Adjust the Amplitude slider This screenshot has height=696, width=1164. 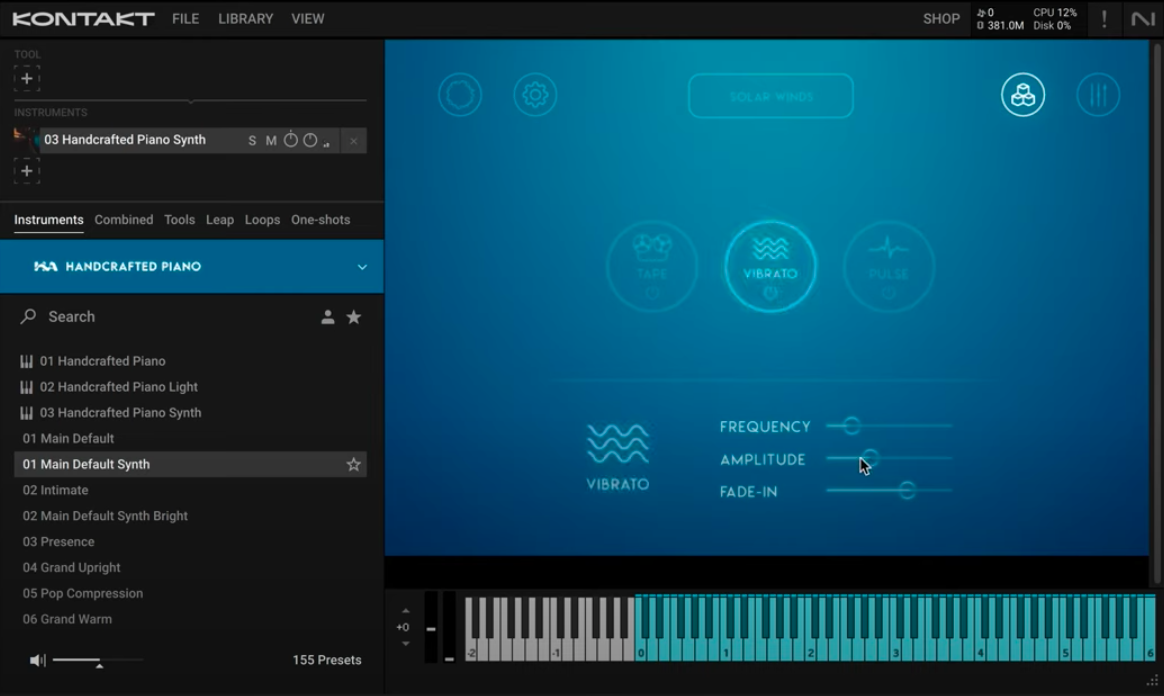889,458
